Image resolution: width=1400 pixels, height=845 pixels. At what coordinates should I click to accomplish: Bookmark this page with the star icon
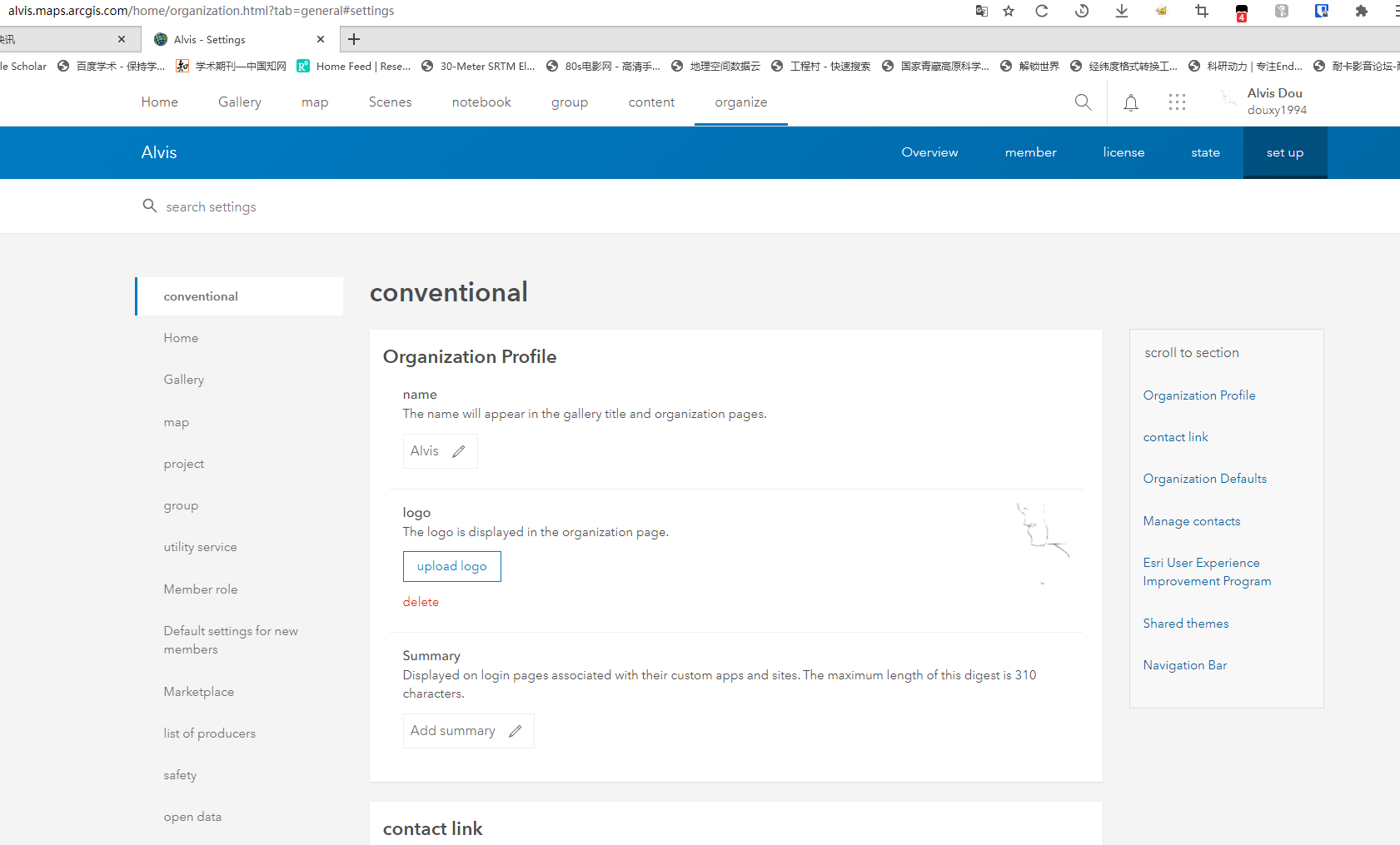pos(1009,11)
